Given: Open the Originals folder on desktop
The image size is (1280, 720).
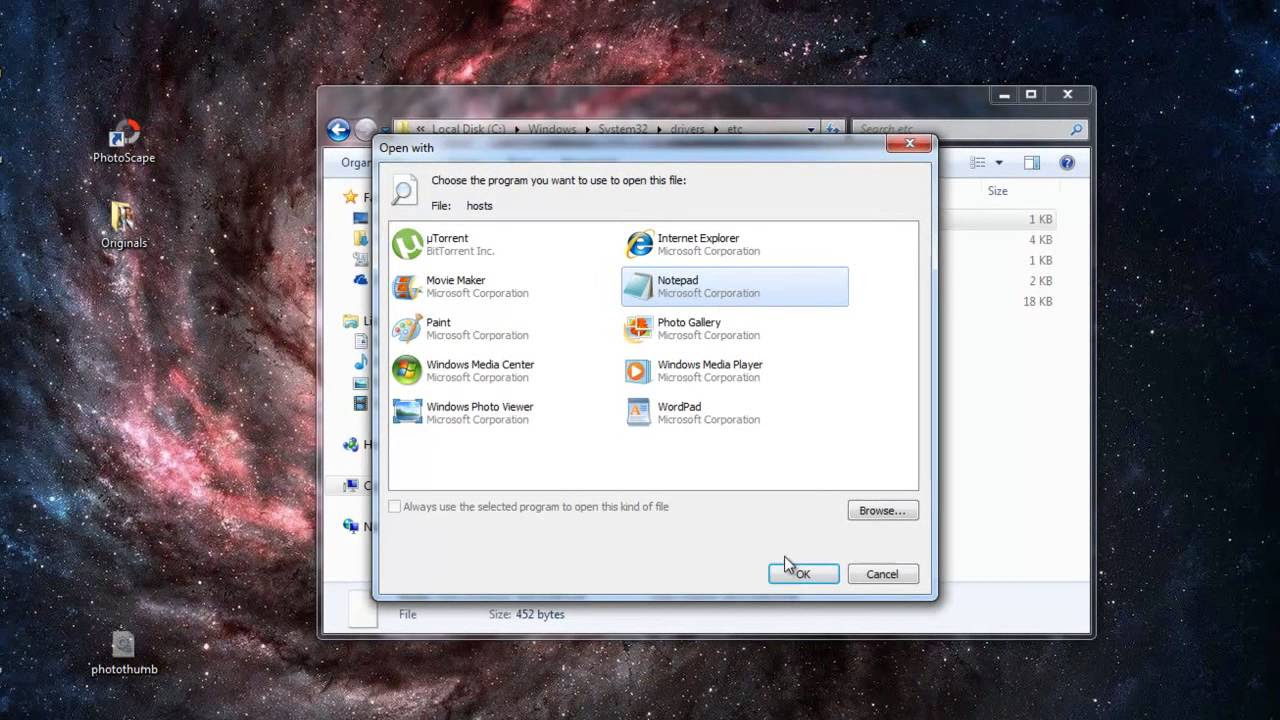Looking at the screenshot, I should pos(123,225).
